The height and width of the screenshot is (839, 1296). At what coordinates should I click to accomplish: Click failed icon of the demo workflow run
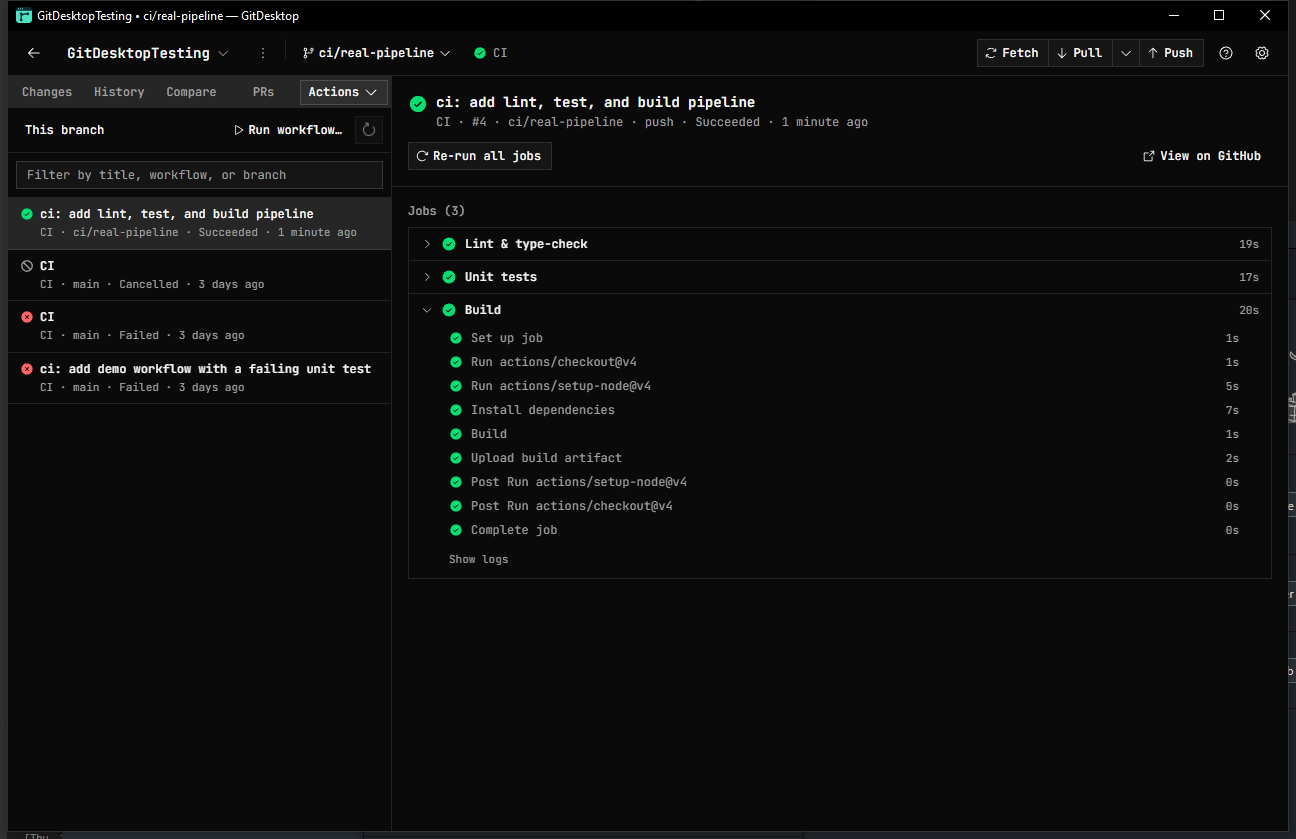[x=27, y=369]
